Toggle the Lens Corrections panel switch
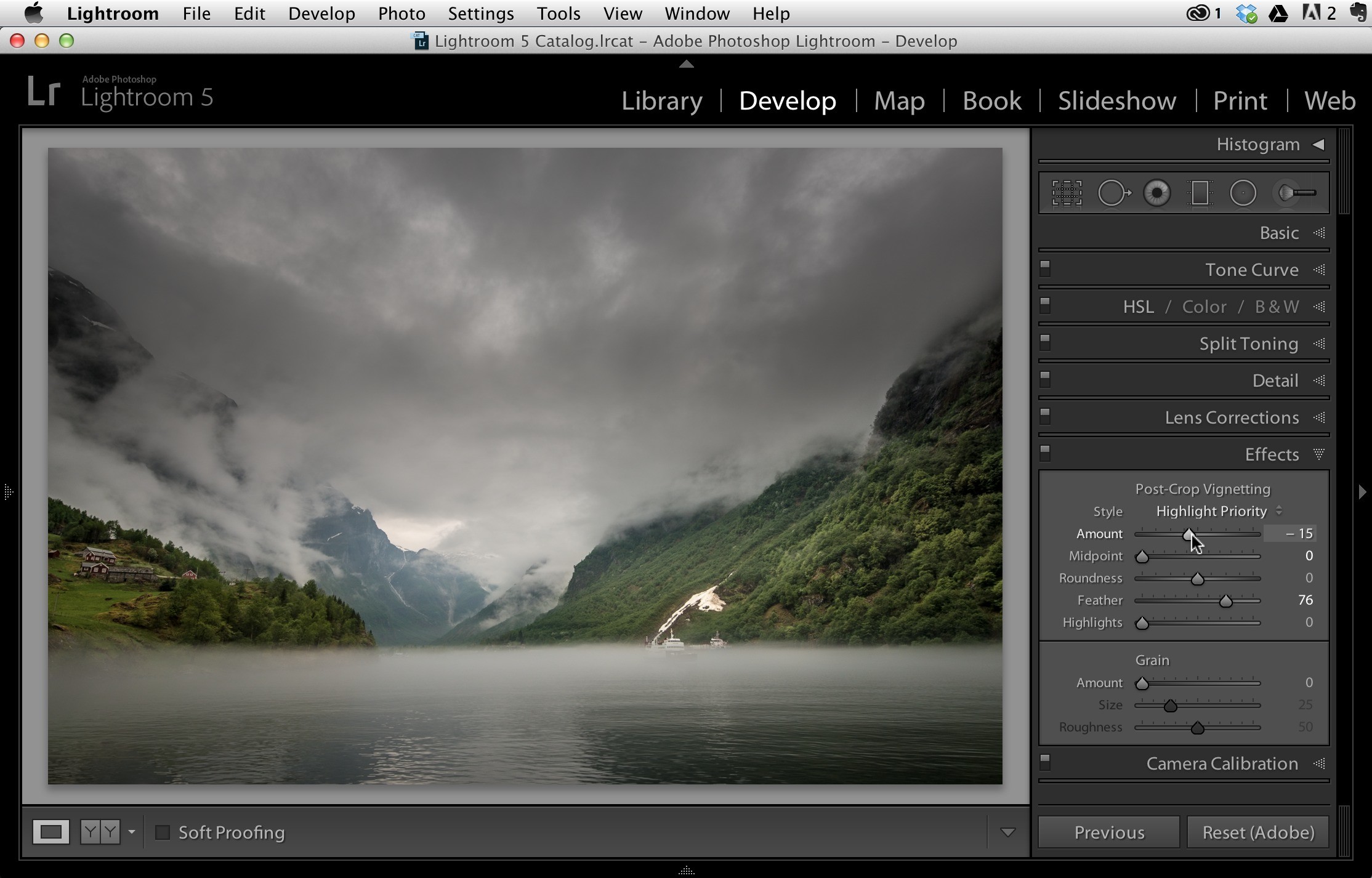The width and height of the screenshot is (1372, 878). pos(1045,416)
